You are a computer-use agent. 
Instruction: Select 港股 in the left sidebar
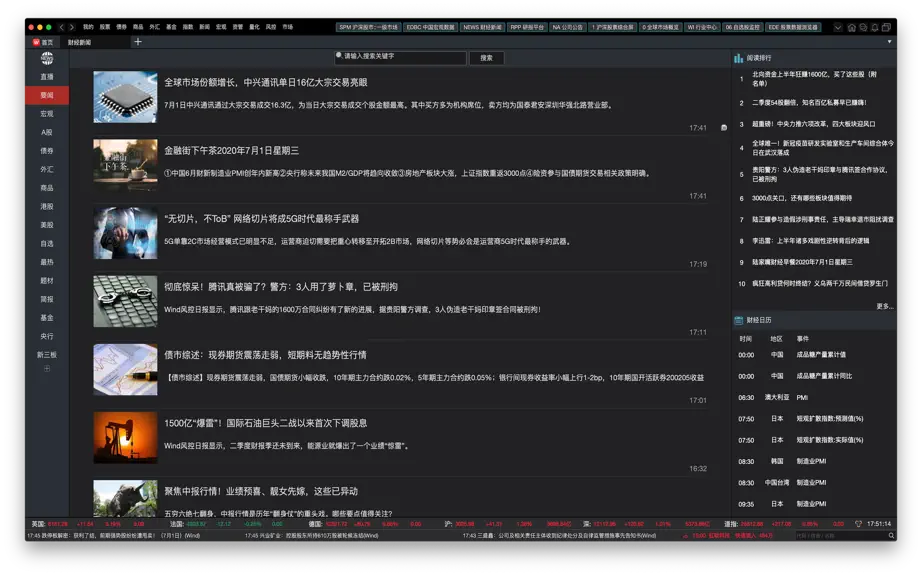pyautogui.click(x=47, y=206)
